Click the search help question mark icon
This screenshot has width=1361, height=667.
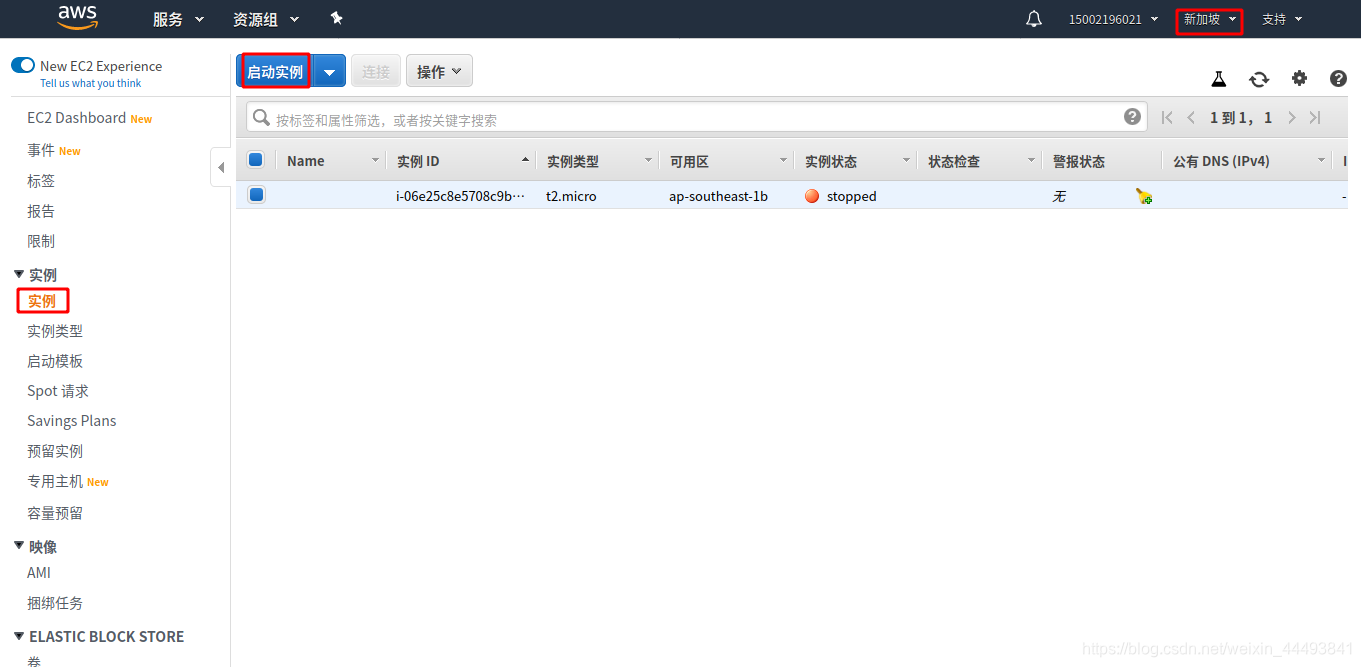[1132, 117]
